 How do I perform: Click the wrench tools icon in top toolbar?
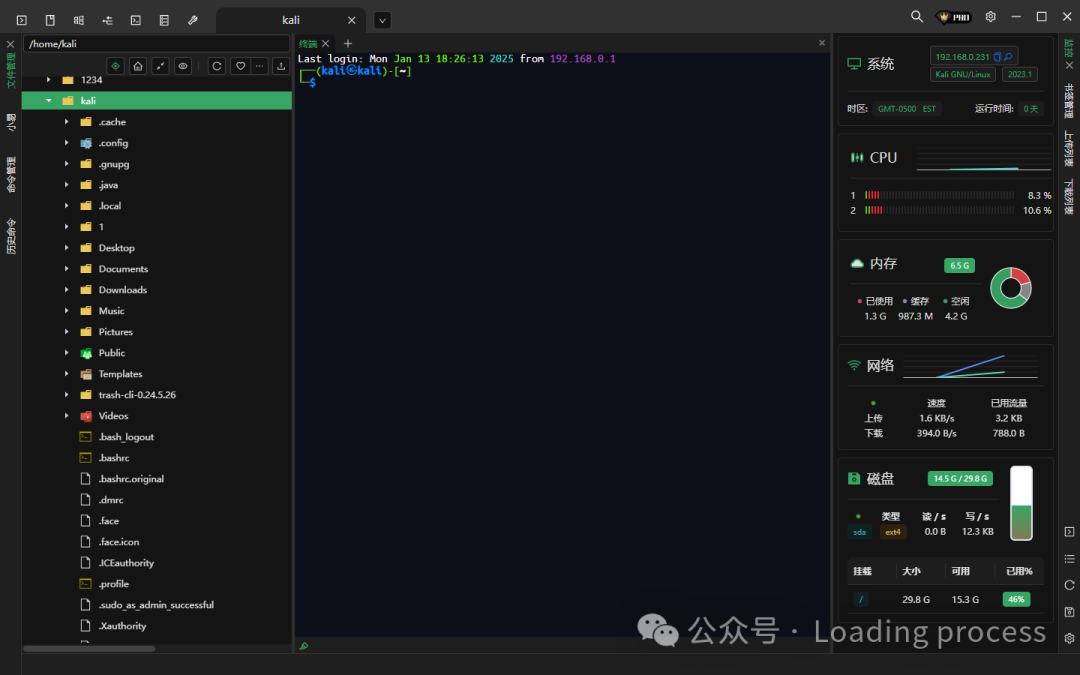[193, 20]
